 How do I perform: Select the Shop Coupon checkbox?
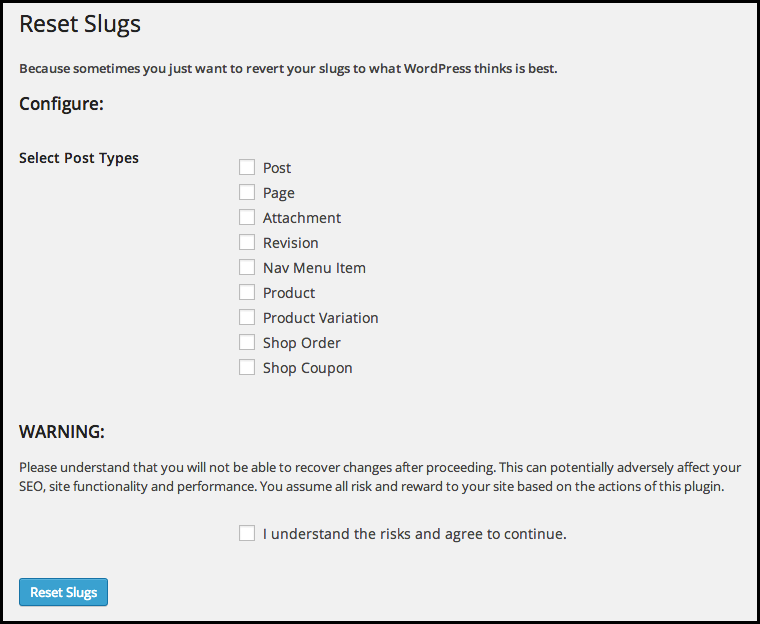coord(247,368)
